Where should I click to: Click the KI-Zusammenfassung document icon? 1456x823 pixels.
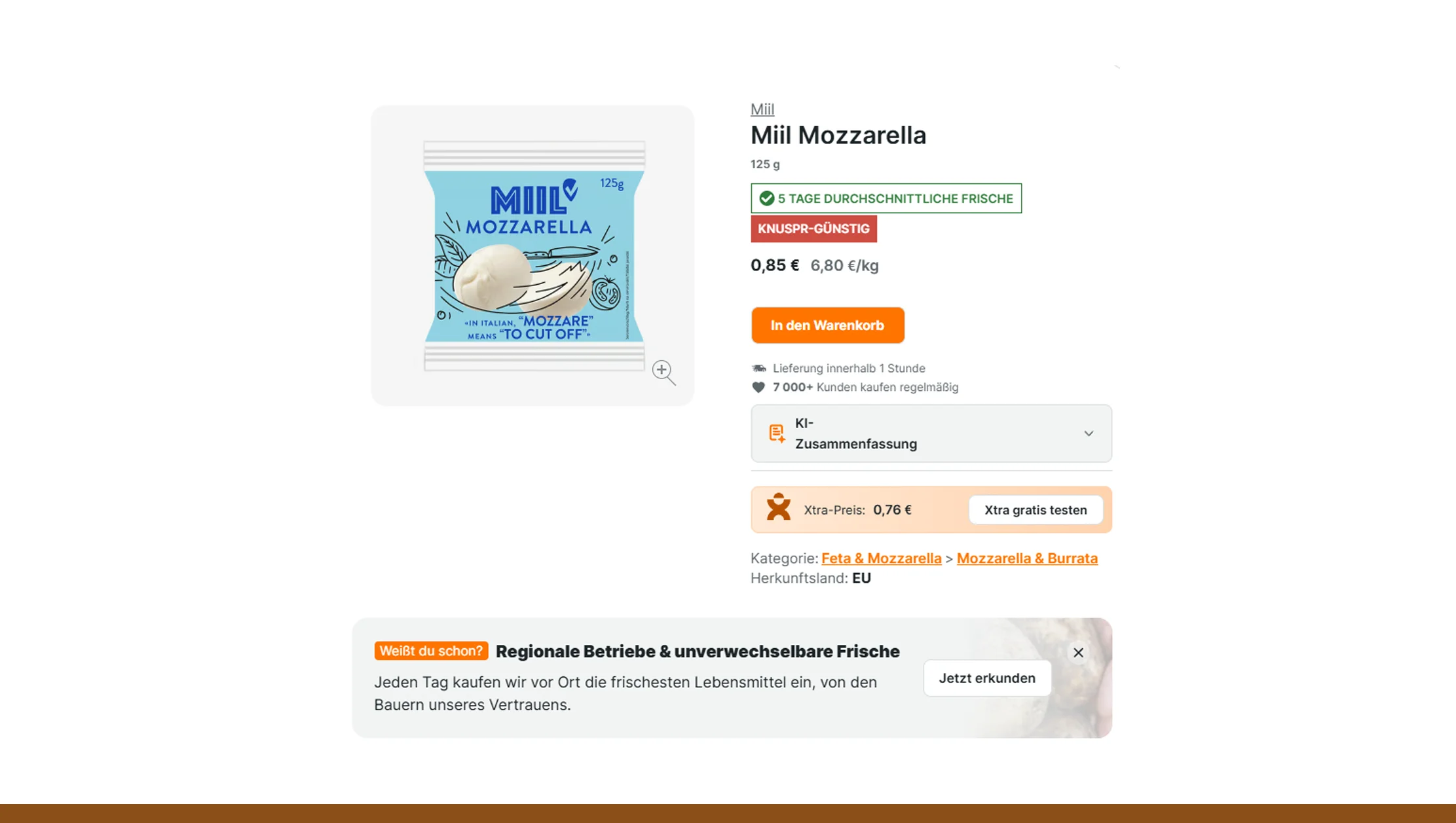[777, 433]
